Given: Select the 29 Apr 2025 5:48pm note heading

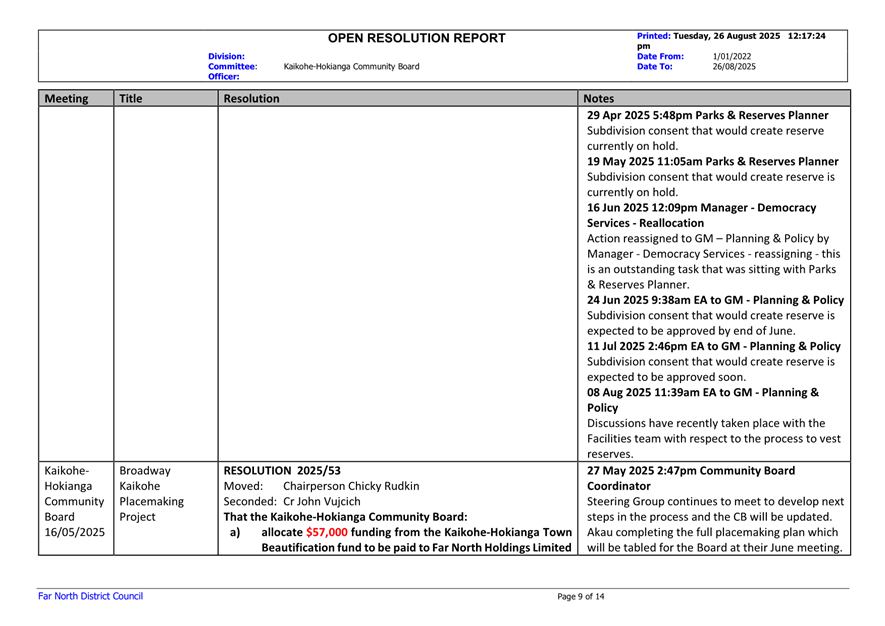Looking at the screenshot, I should 707,115.
